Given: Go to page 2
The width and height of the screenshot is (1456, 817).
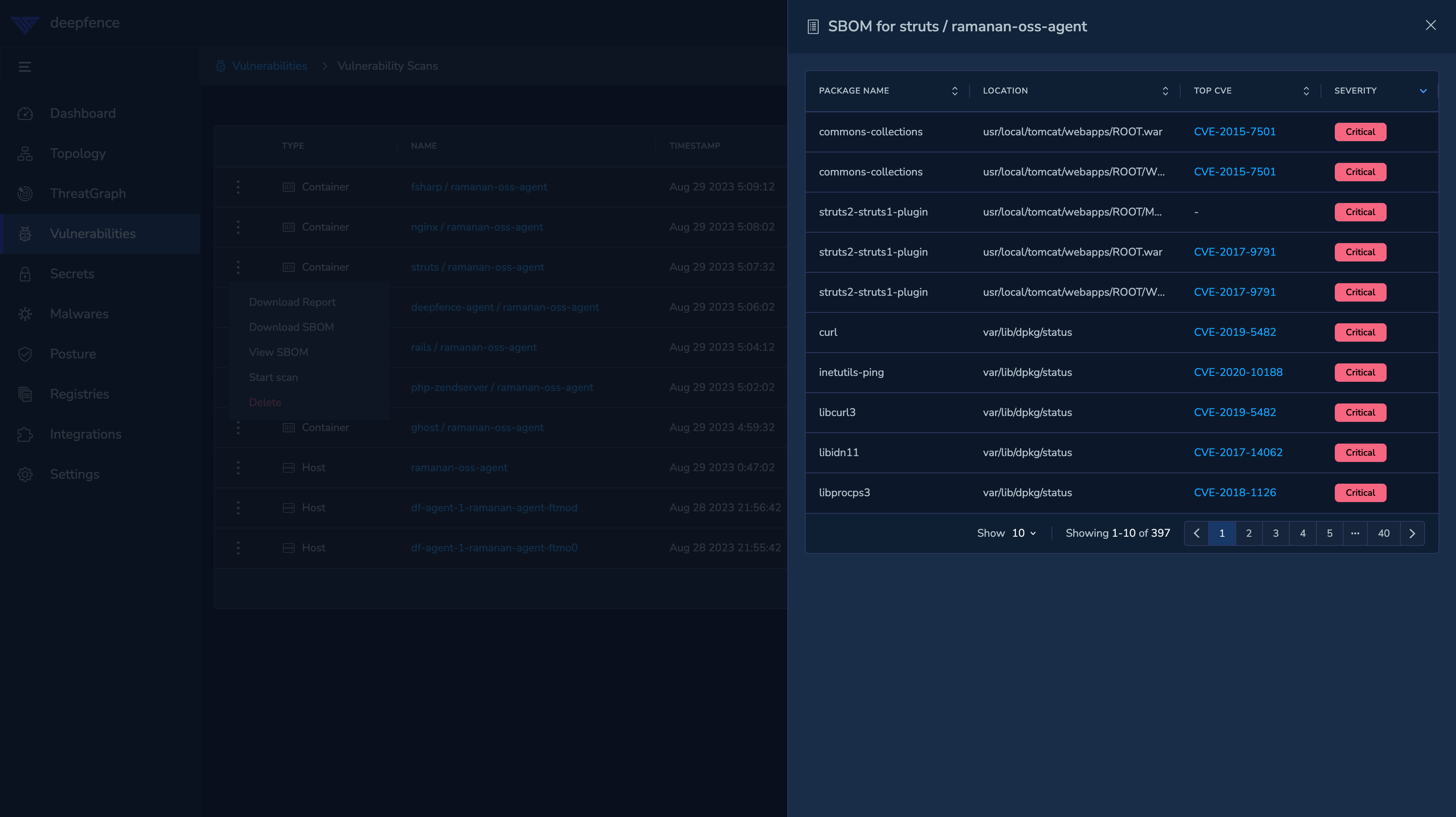Looking at the screenshot, I should click(1249, 533).
